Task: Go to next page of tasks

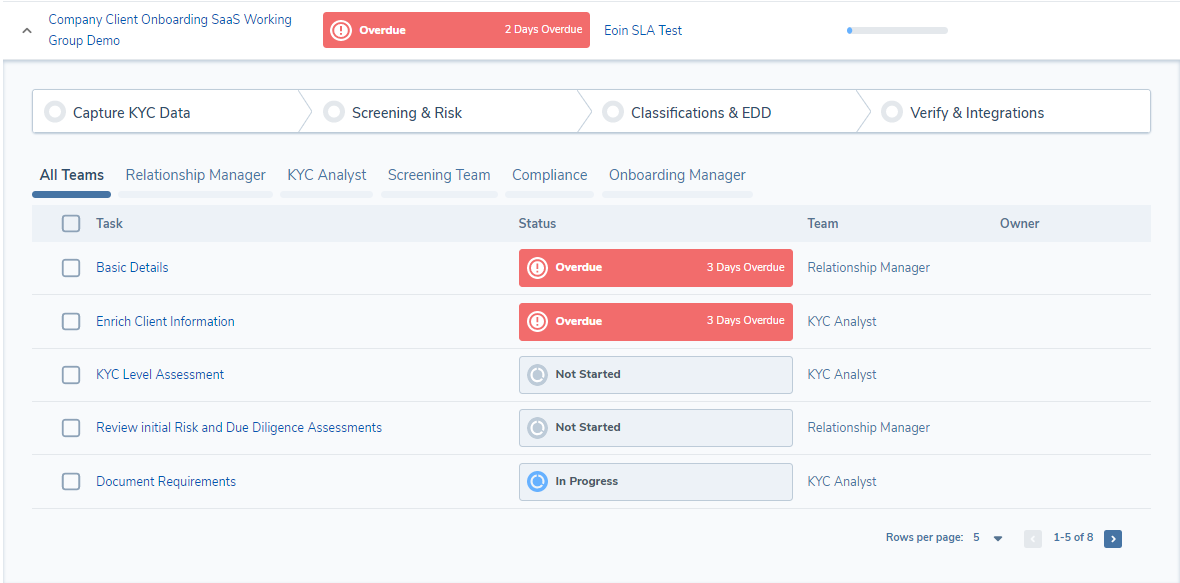Action: tap(1113, 539)
